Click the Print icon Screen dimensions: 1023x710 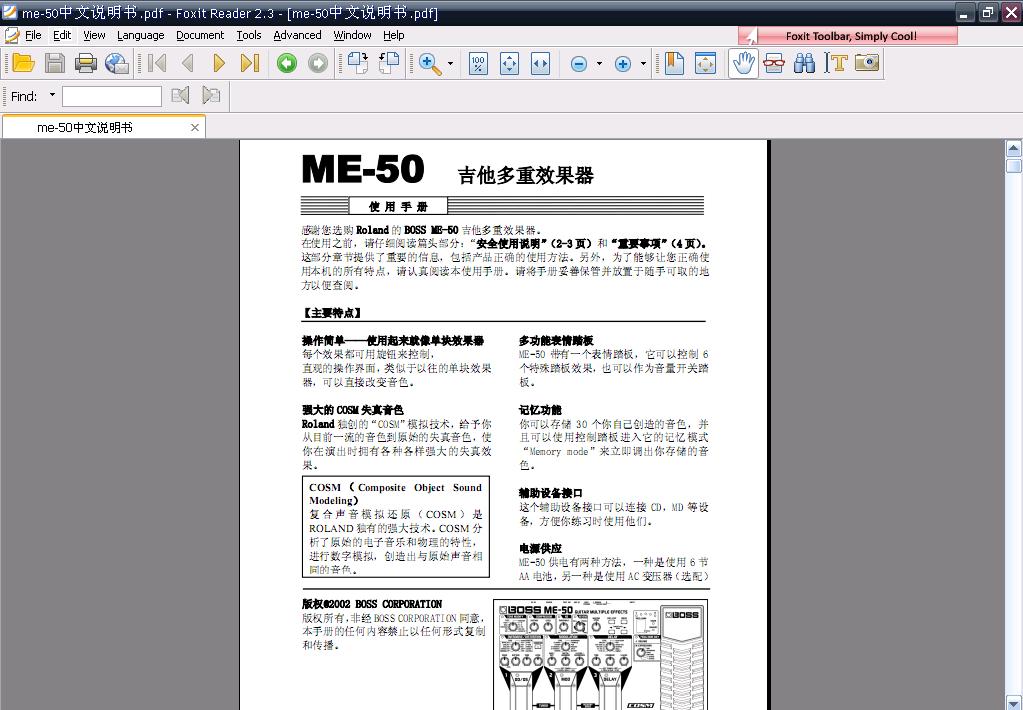click(85, 63)
